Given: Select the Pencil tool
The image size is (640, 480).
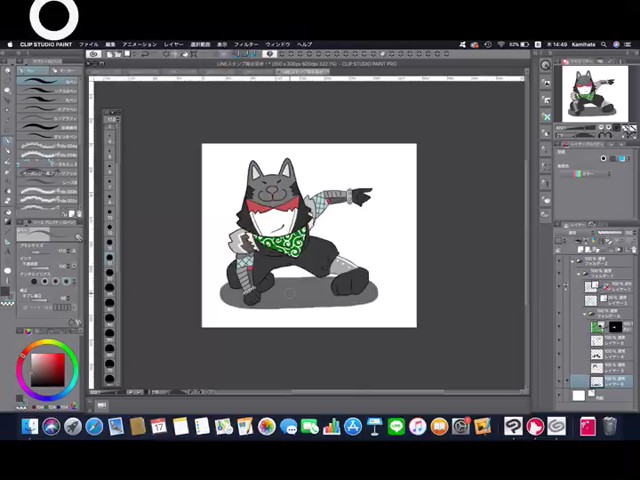Looking at the screenshot, I should click(x=7, y=151).
